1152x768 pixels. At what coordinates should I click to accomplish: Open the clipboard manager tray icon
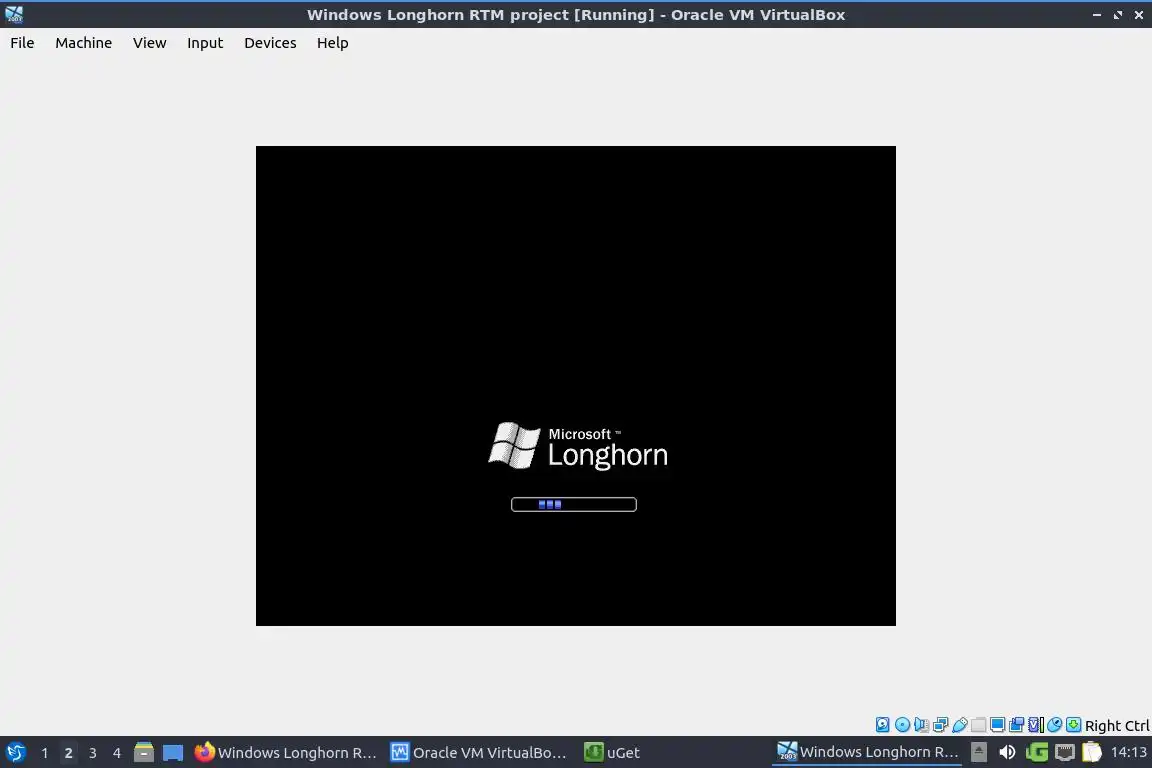click(x=1092, y=752)
